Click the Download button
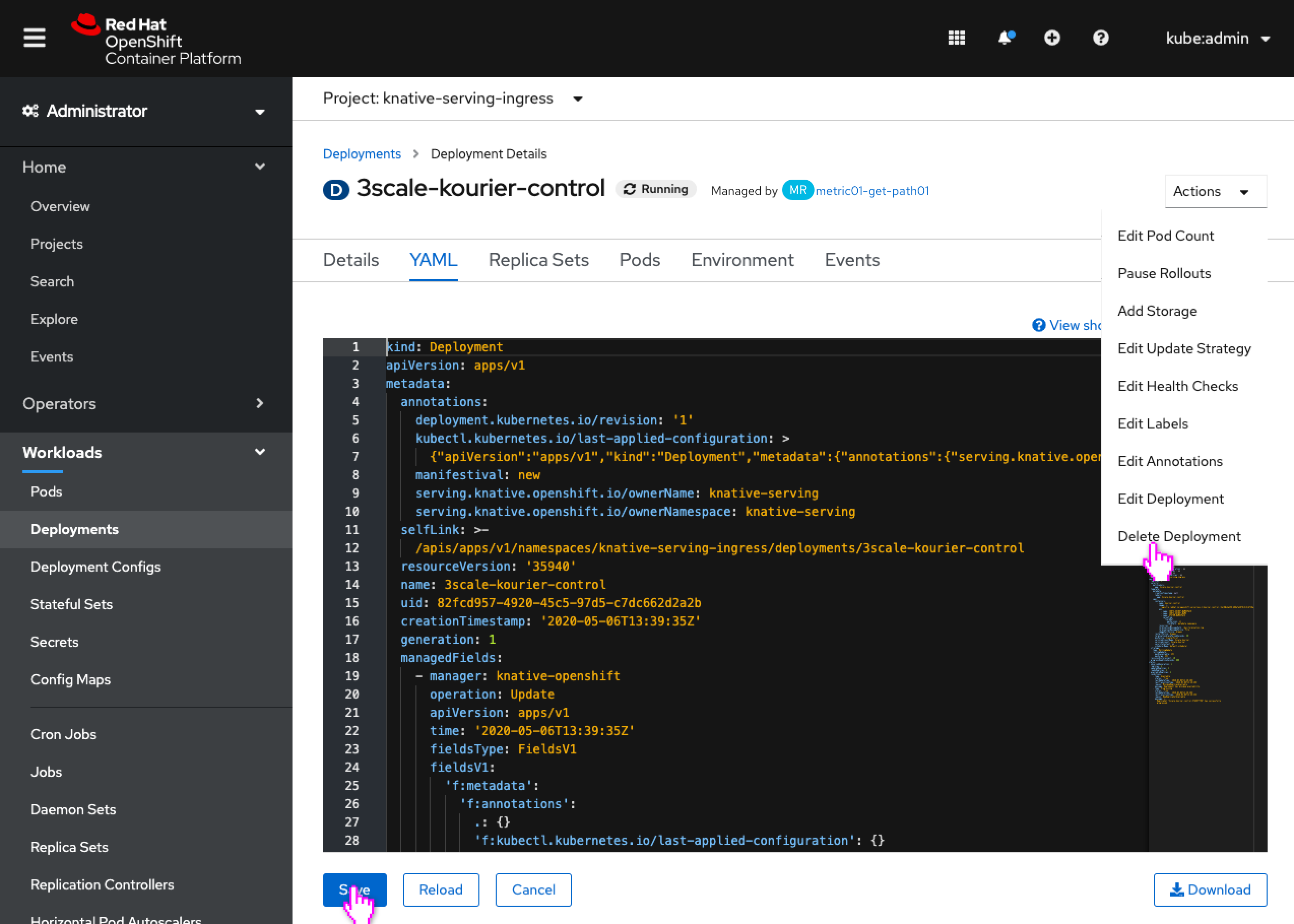 click(x=1211, y=889)
